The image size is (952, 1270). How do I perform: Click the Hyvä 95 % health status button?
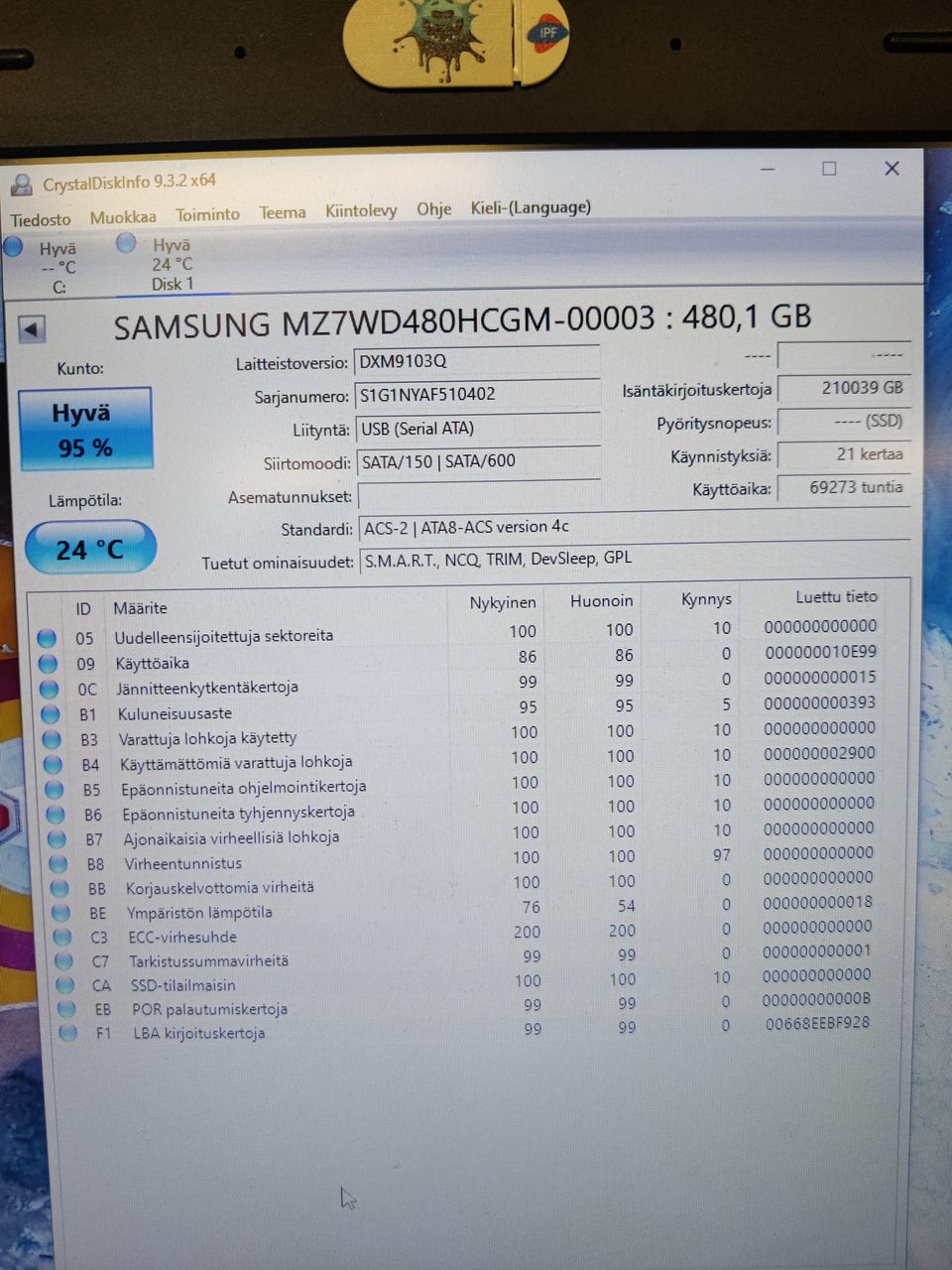[x=85, y=429]
